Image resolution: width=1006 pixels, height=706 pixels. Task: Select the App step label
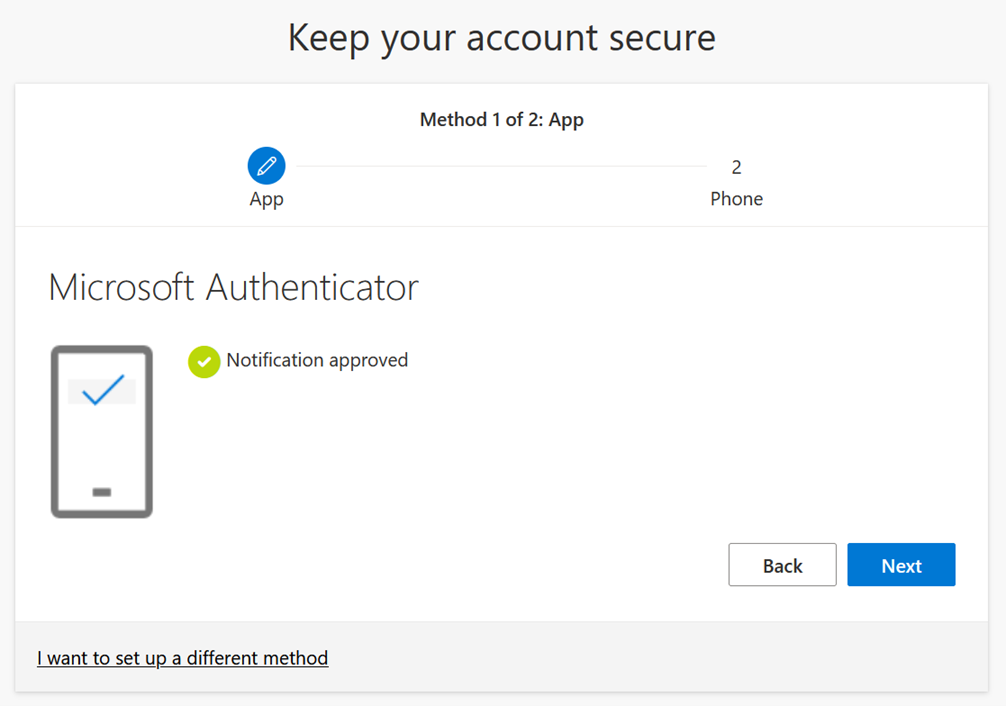click(x=266, y=199)
